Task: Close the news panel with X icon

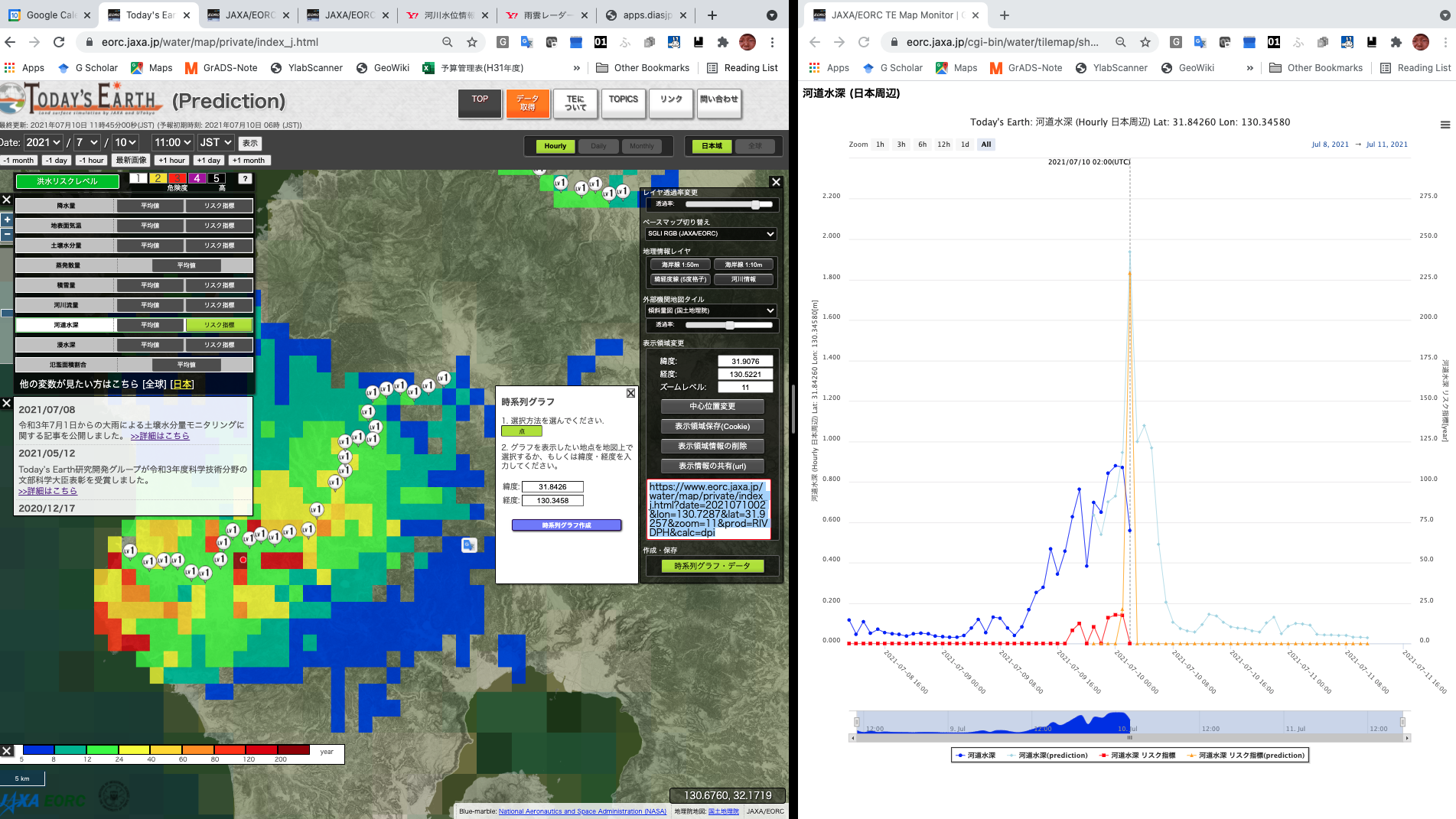Action: 6,403
